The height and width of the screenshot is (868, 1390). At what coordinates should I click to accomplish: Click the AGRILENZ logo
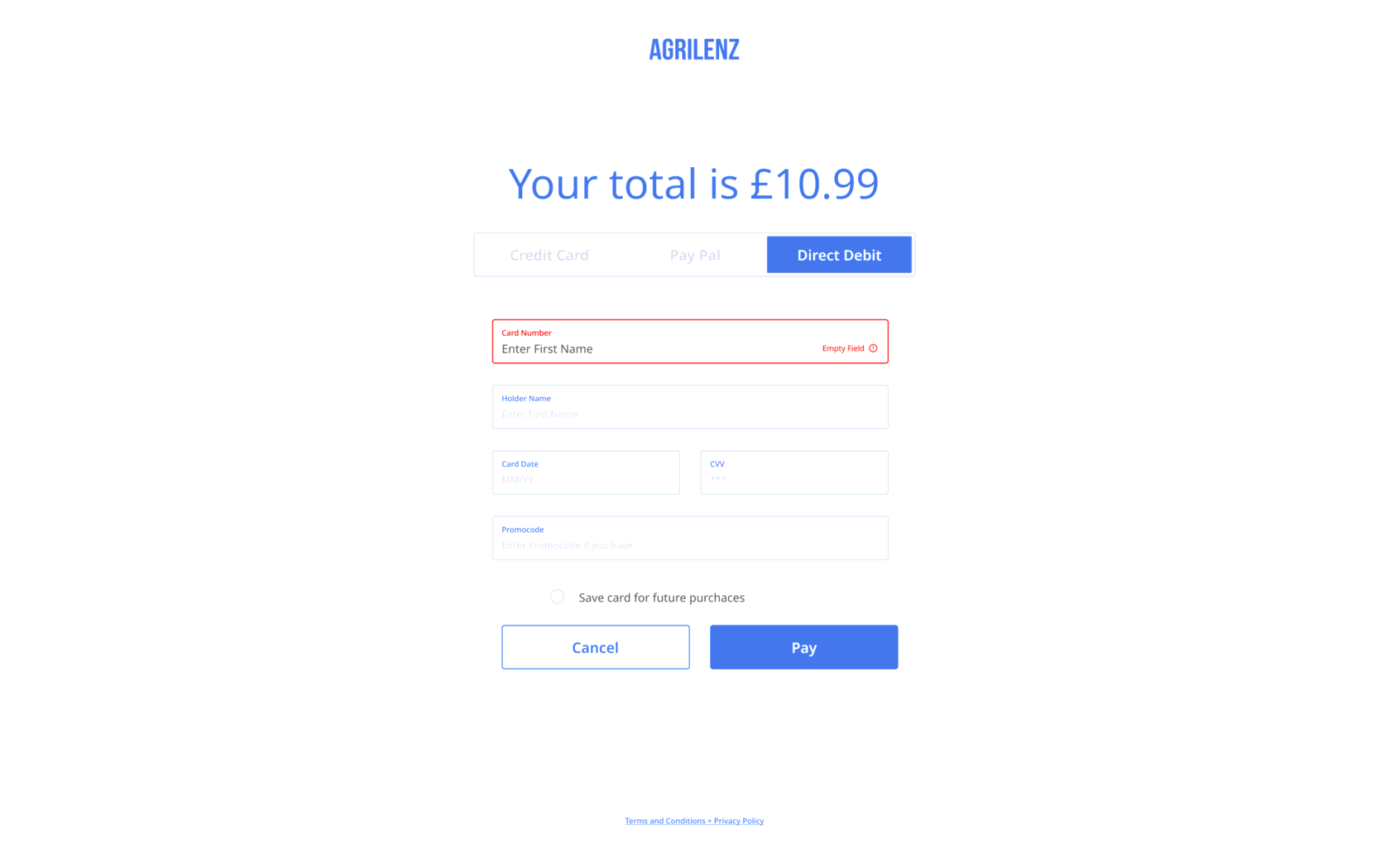(x=693, y=50)
